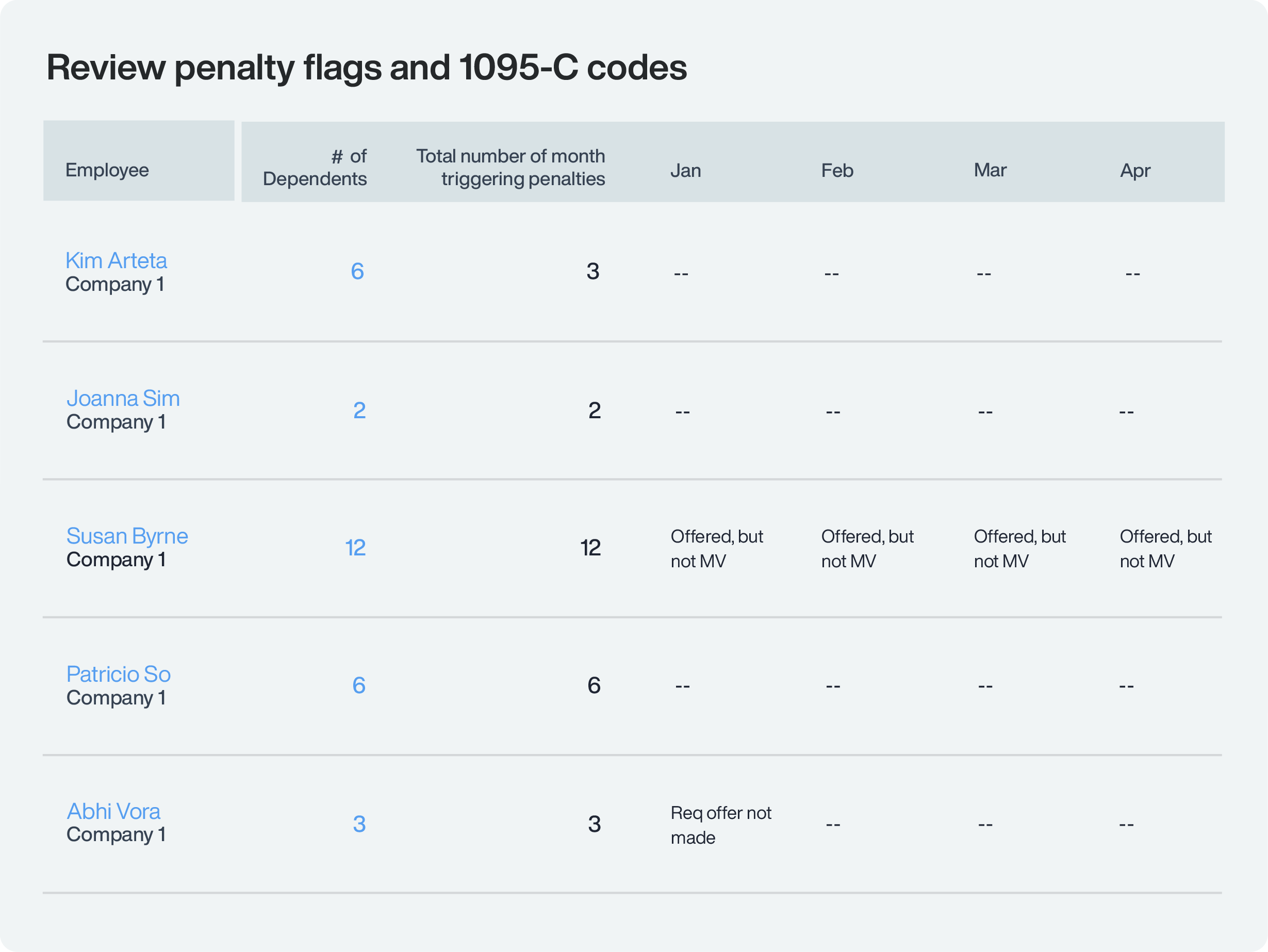1268x952 pixels.
Task: Click the Employee column header
Action: pyautogui.click(x=107, y=170)
